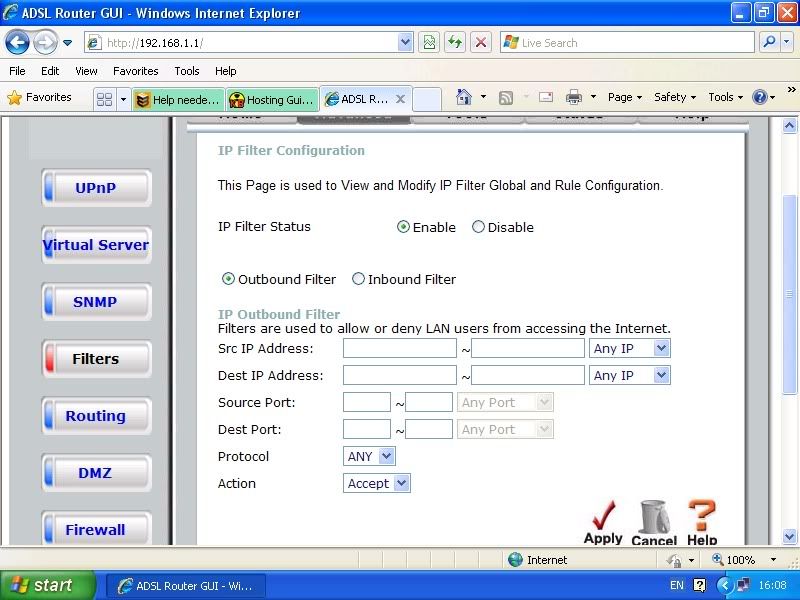Click the first Source Port input field

(x=366, y=403)
